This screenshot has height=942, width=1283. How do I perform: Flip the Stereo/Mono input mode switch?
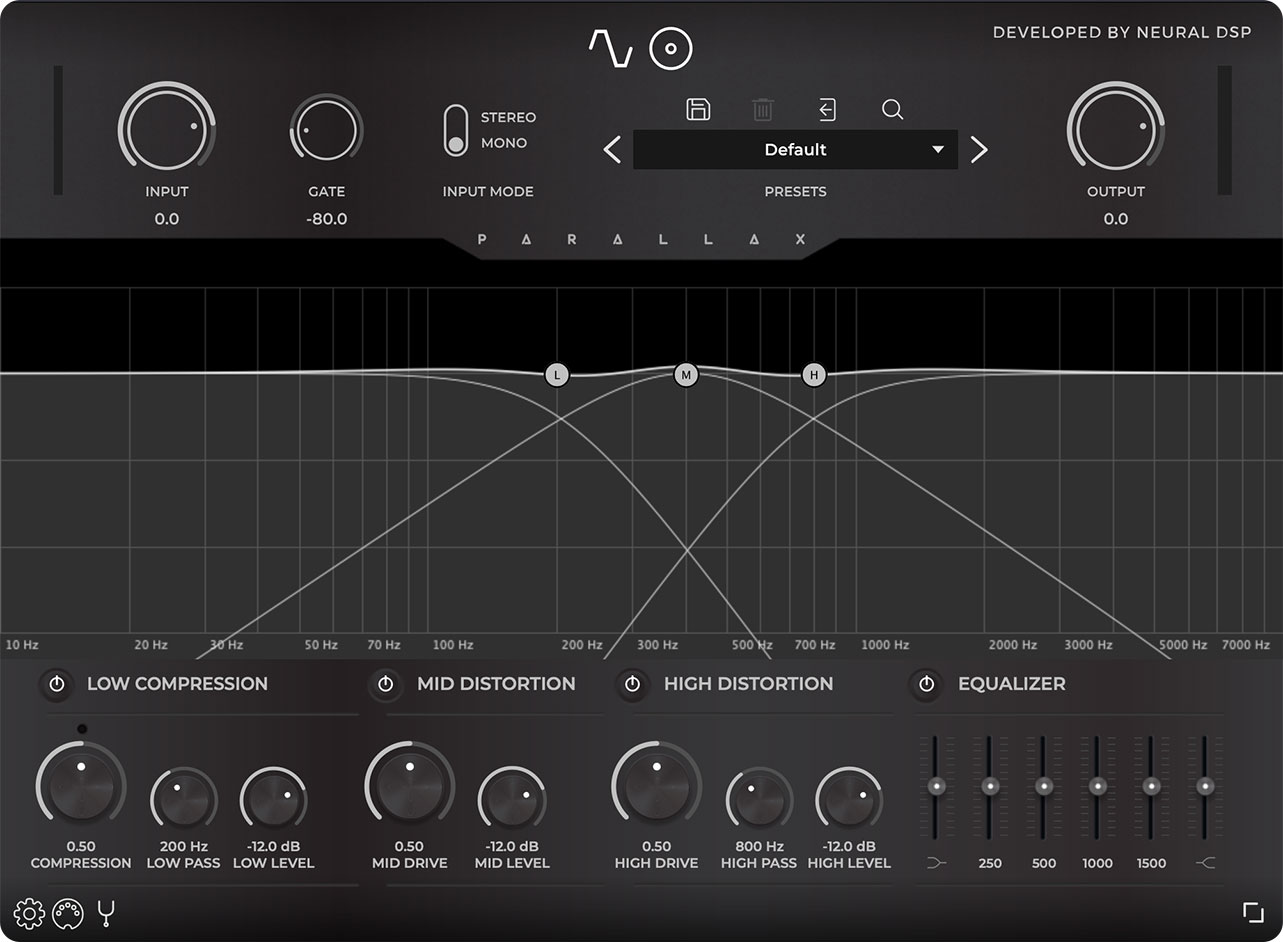tap(456, 130)
